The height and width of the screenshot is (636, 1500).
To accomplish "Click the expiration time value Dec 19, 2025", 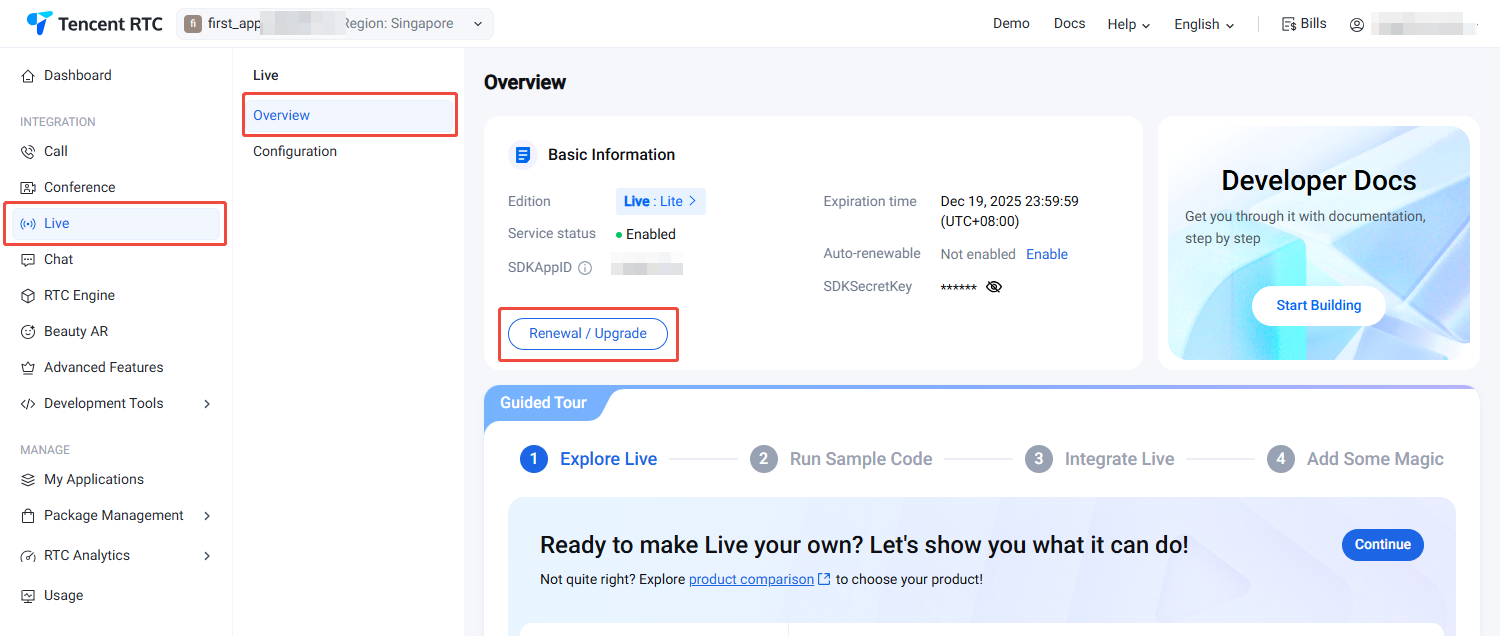I will click(x=1010, y=211).
